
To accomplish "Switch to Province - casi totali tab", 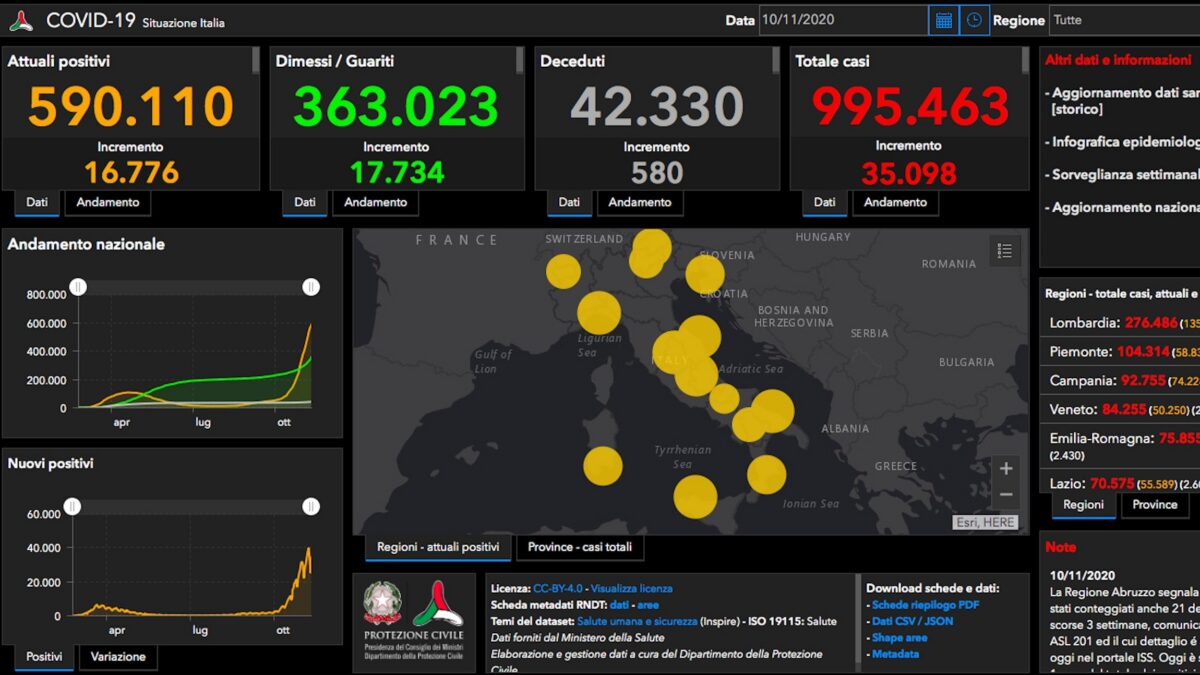I will click(x=580, y=547).
